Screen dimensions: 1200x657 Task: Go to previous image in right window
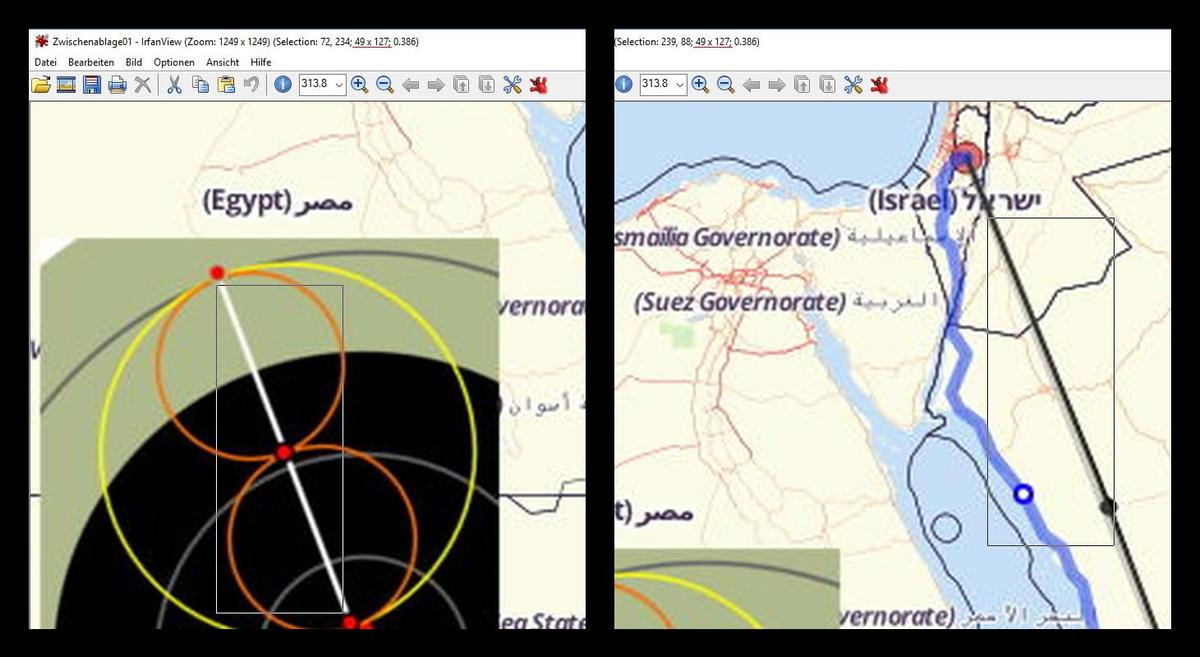[752, 85]
